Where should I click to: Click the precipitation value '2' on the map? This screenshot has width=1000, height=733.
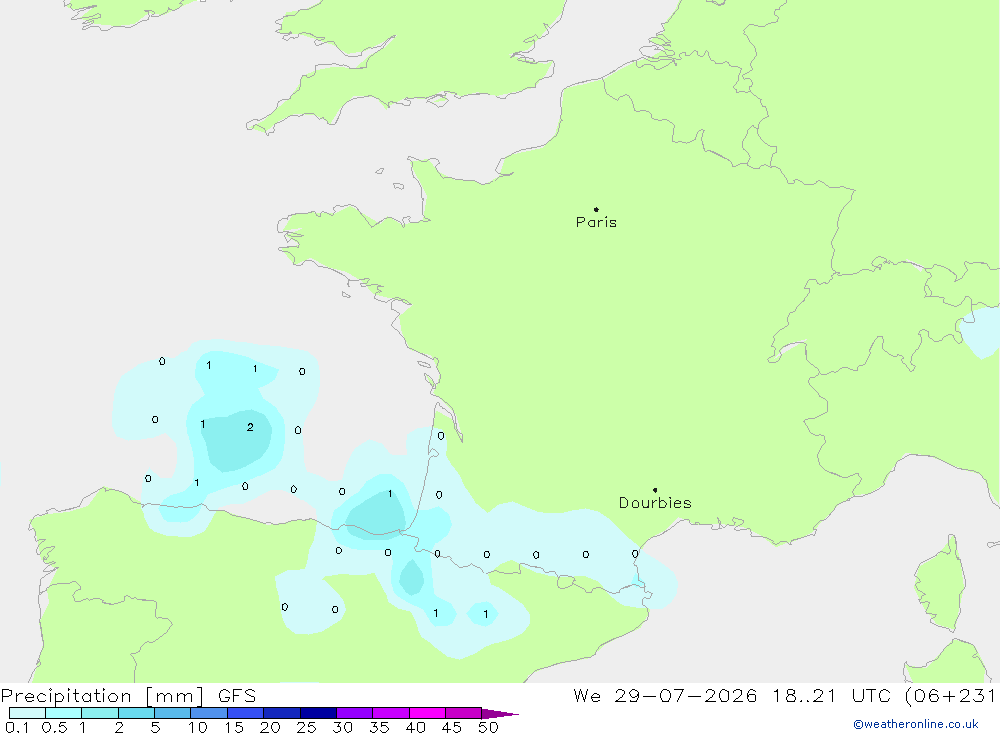250,427
